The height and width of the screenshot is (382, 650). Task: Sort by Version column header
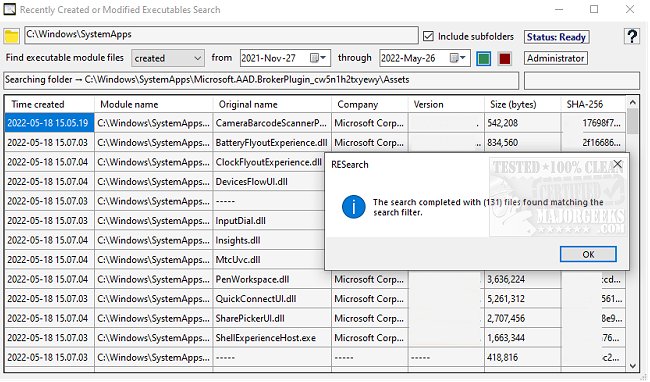(446, 104)
